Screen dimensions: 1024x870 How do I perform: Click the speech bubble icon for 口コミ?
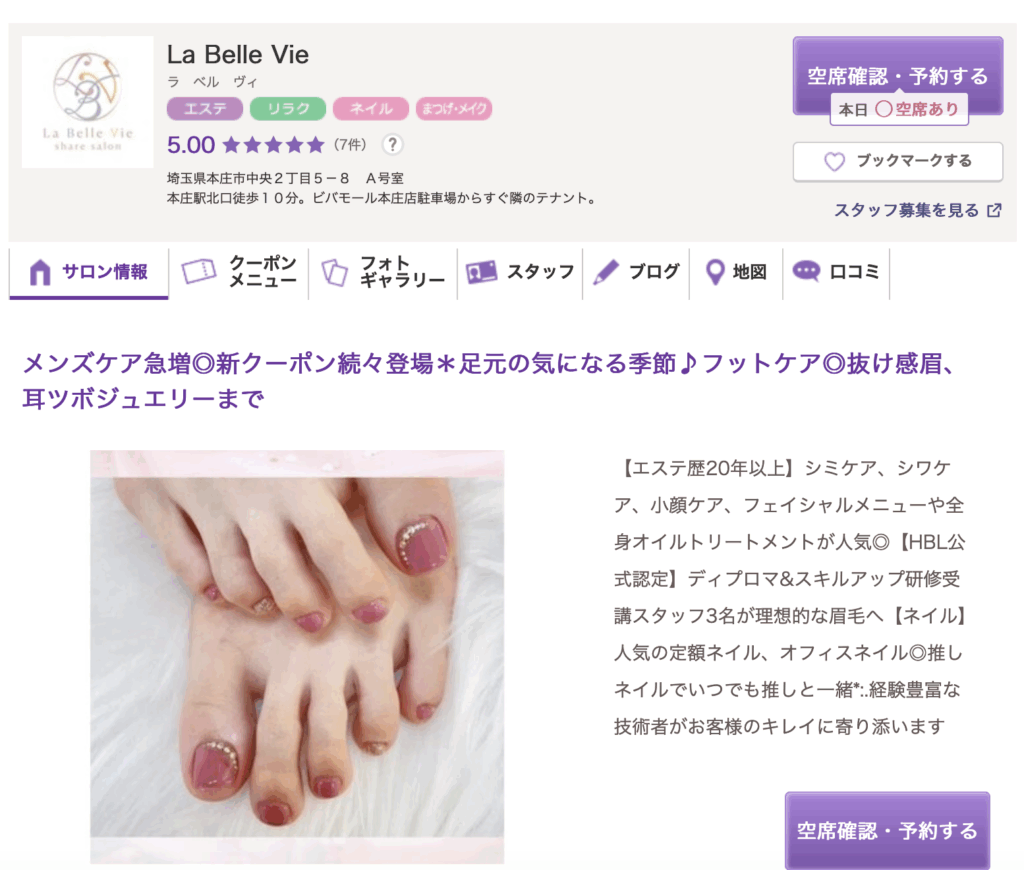coord(806,271)
